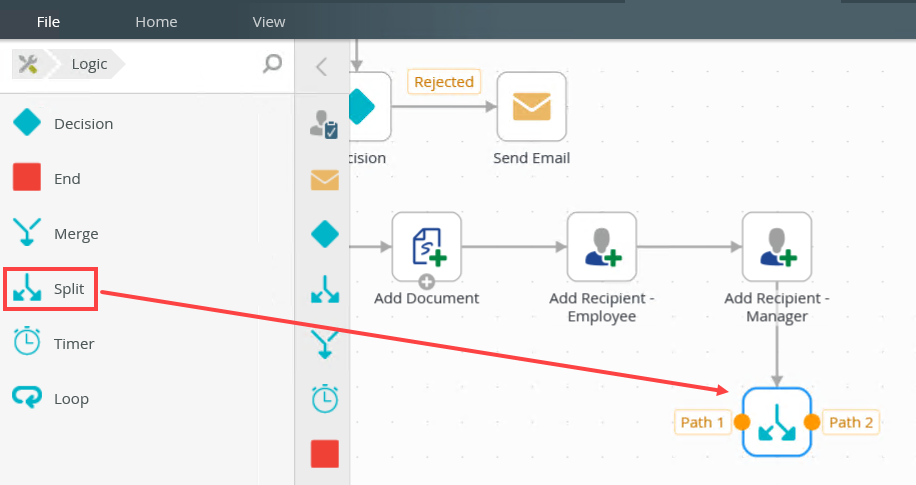The image size is (916, 485).
Task: Select Add Recipient - Manager step
Action: coord(777,247)
